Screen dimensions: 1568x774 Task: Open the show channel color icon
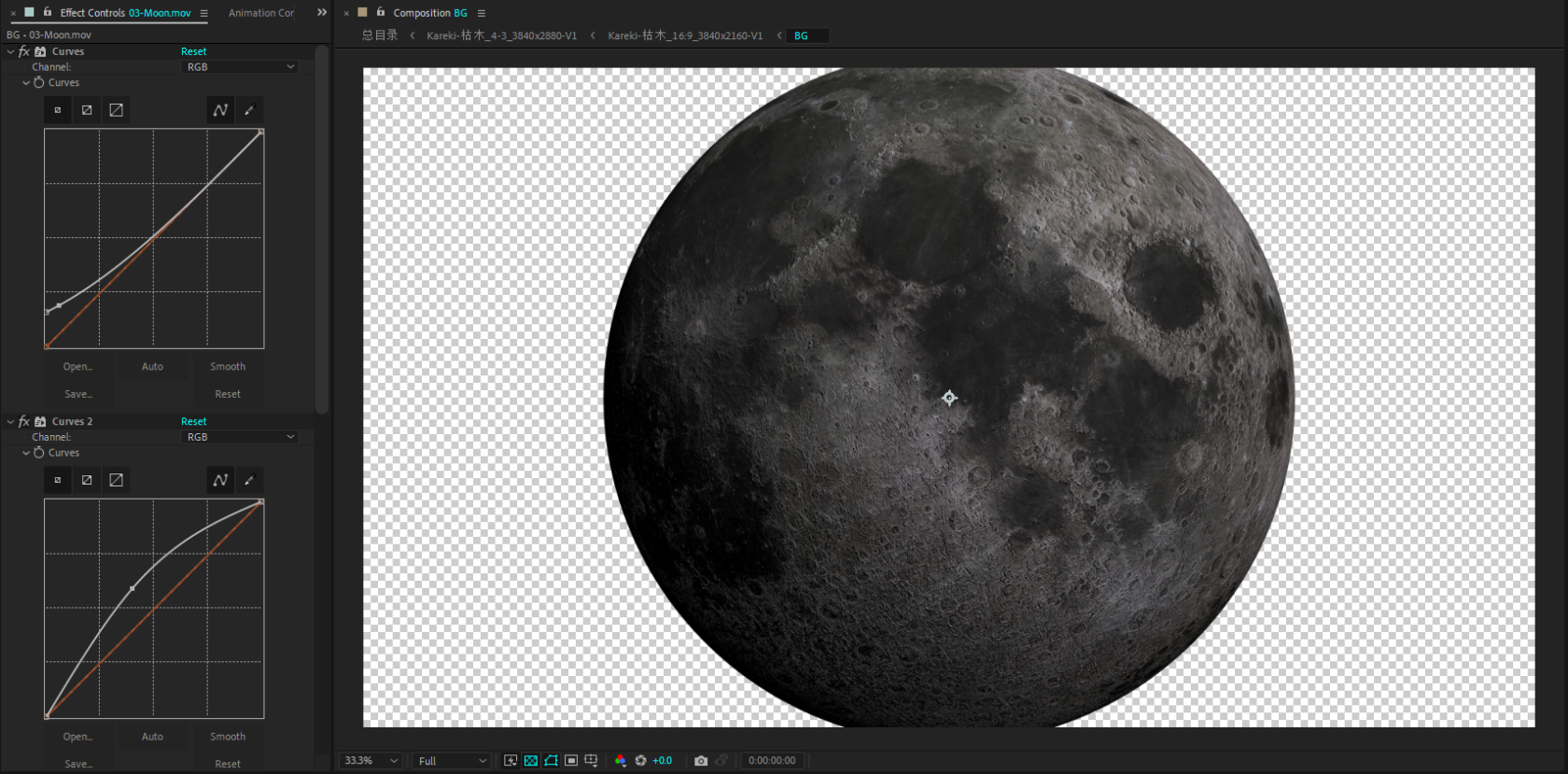(x=621, y=761)
